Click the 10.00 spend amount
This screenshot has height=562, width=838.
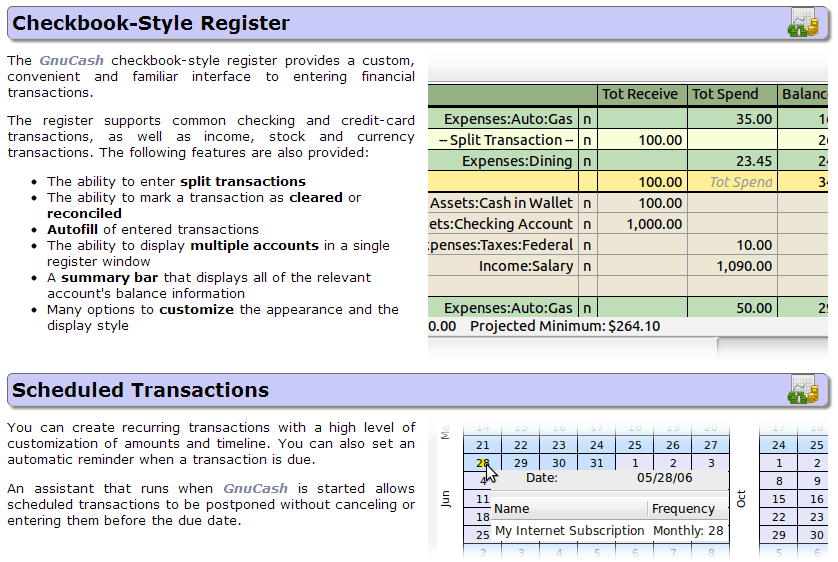pos(754,245)
